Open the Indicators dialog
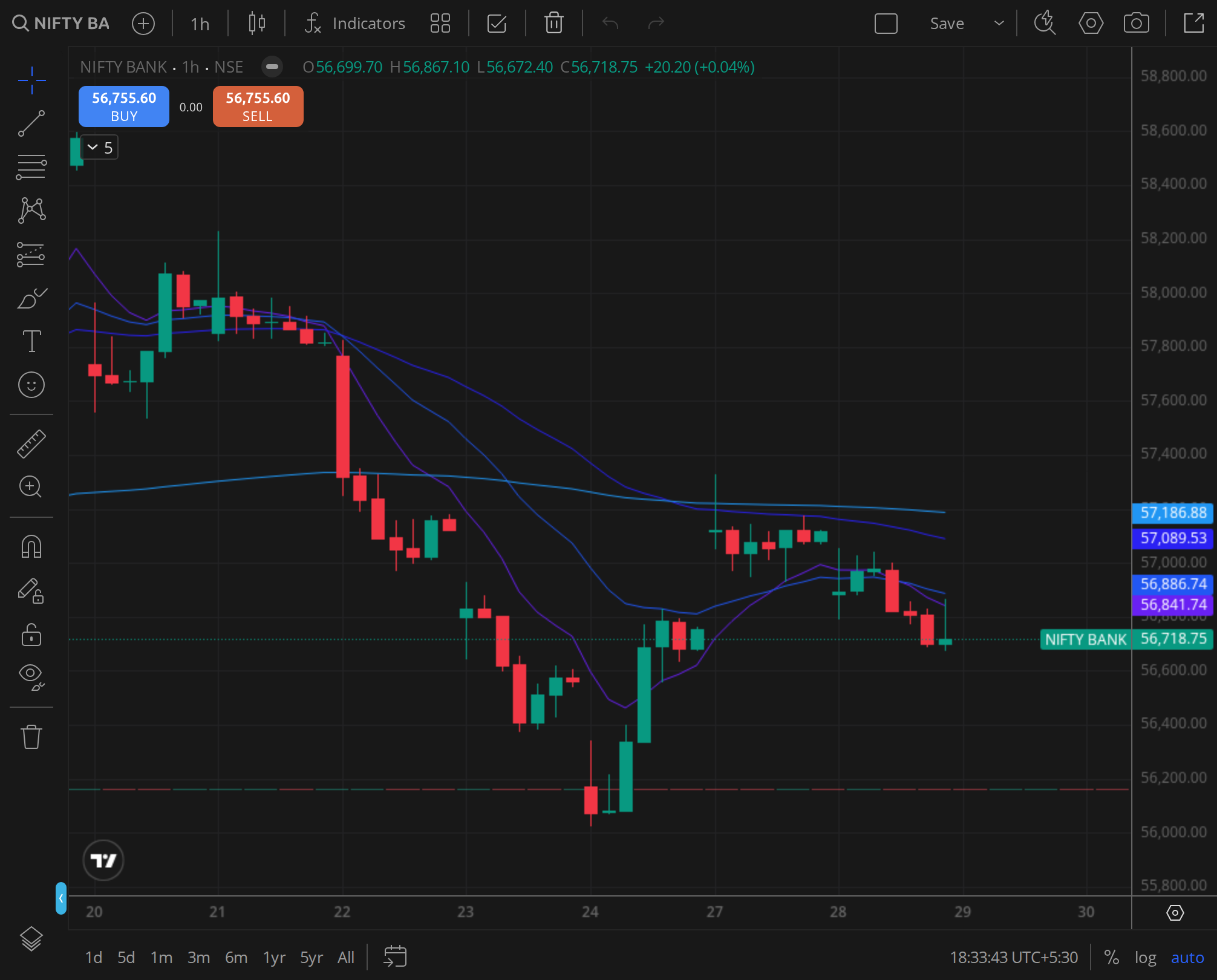 [x=354, y=24]
